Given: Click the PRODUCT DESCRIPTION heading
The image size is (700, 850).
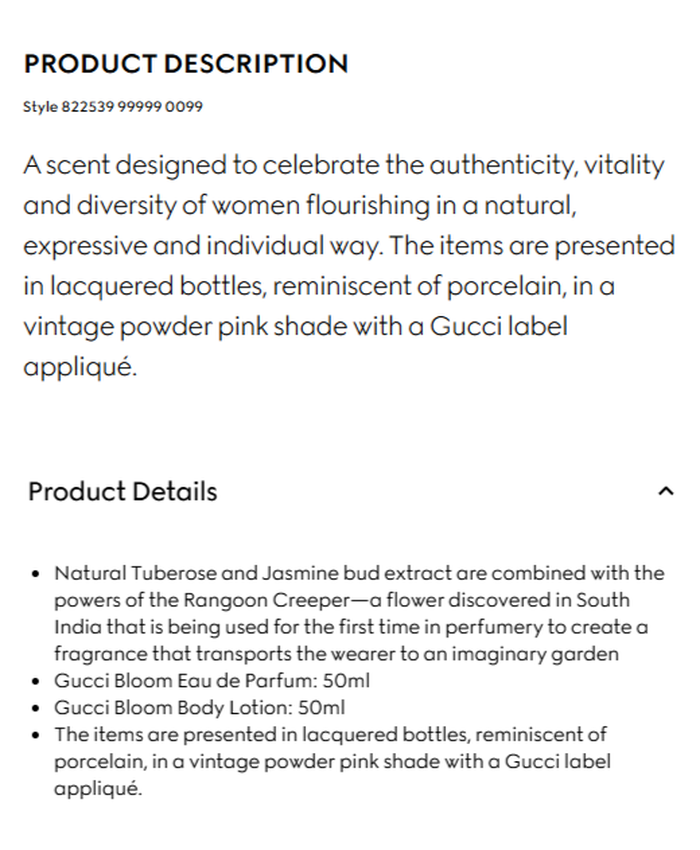Looking at the screenshot, I should (x=186, y=64).
